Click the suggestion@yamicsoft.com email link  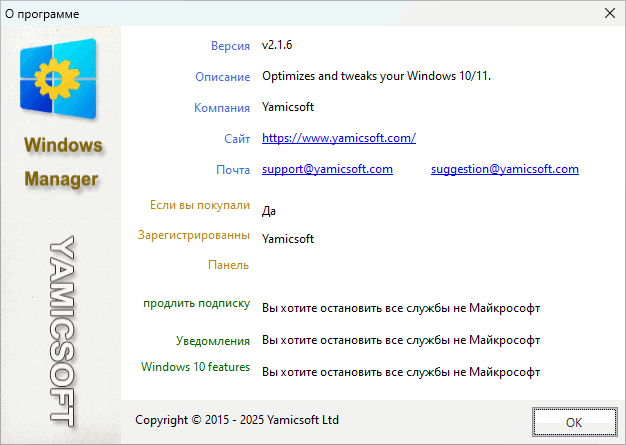click(505, 169)
